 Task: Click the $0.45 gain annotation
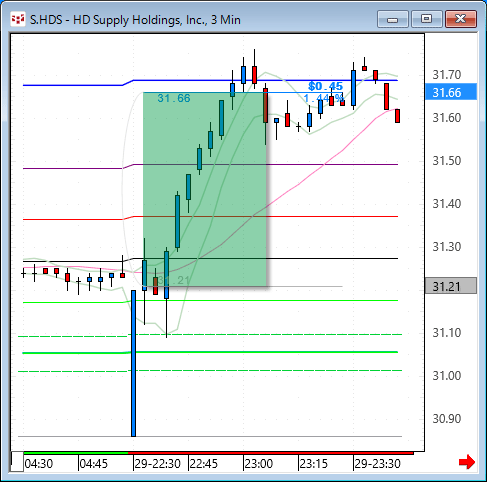coord(325,86)
